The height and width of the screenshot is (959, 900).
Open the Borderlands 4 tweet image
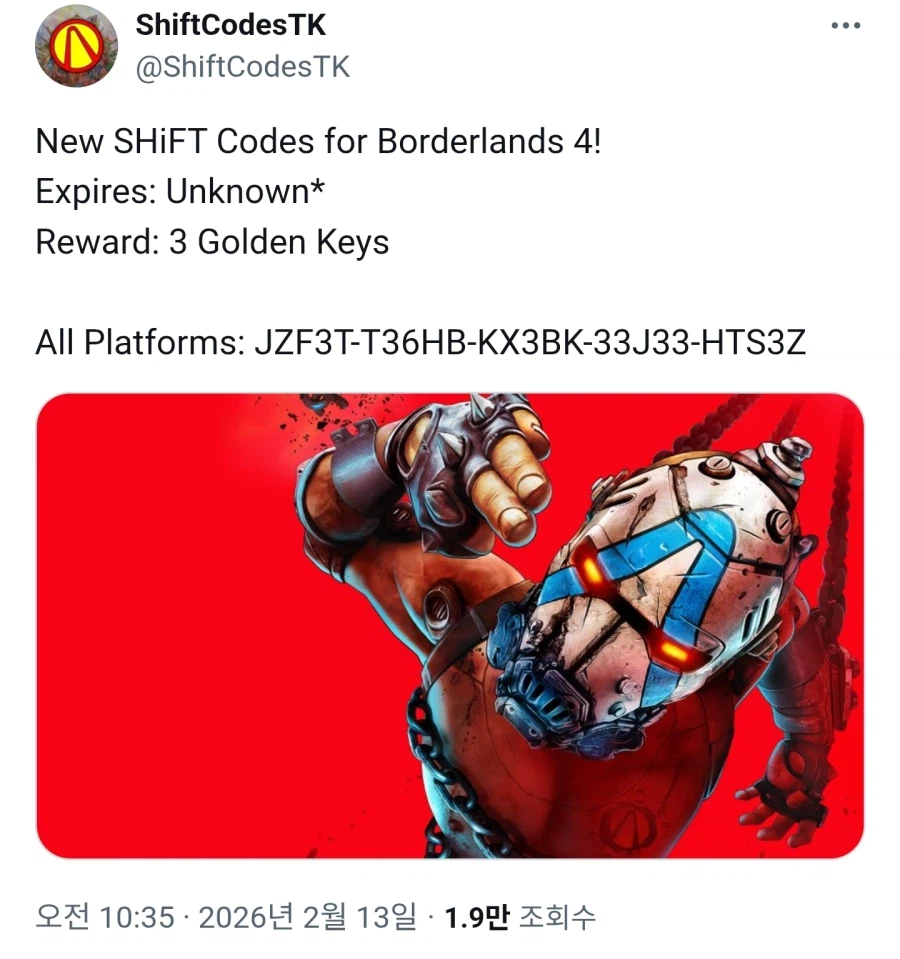450,626
